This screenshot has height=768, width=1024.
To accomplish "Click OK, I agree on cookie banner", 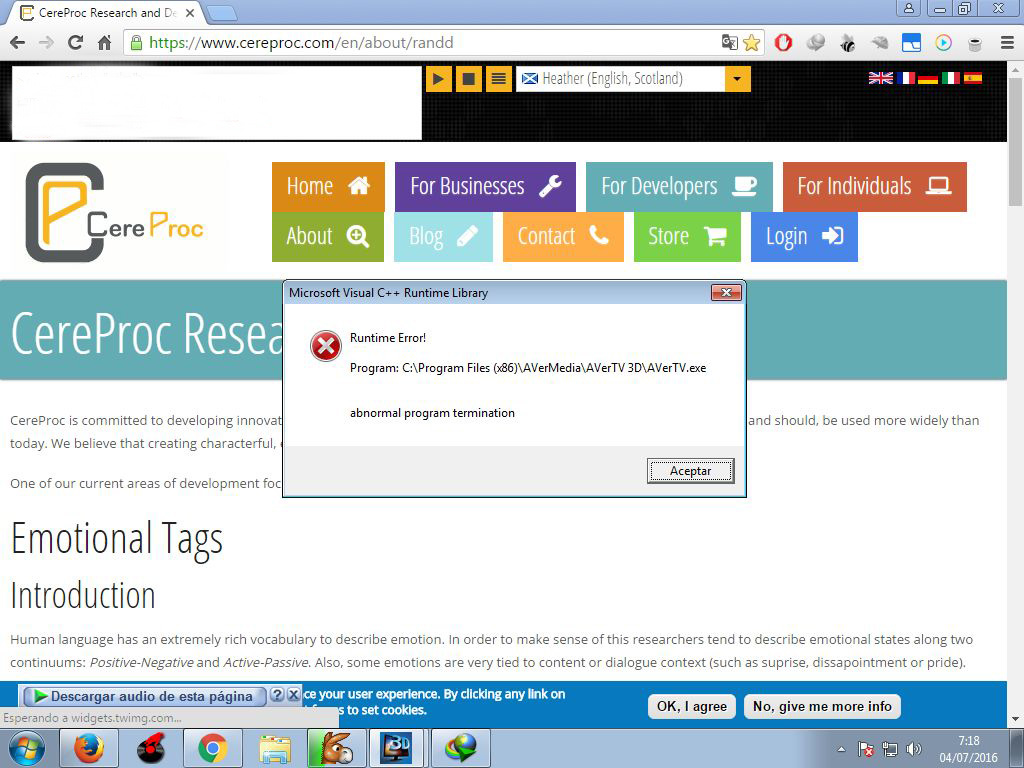I will (692, 707).
